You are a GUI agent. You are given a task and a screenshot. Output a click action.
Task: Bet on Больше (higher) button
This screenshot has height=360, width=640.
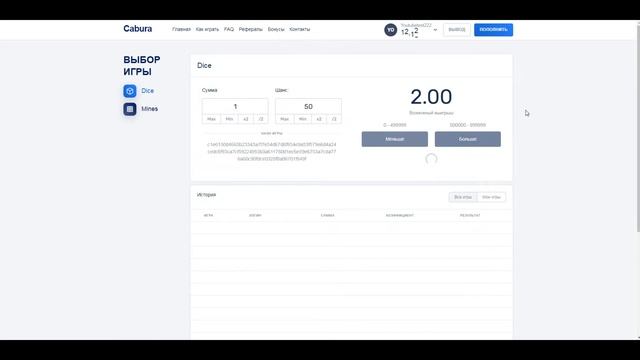click(468, 139)
